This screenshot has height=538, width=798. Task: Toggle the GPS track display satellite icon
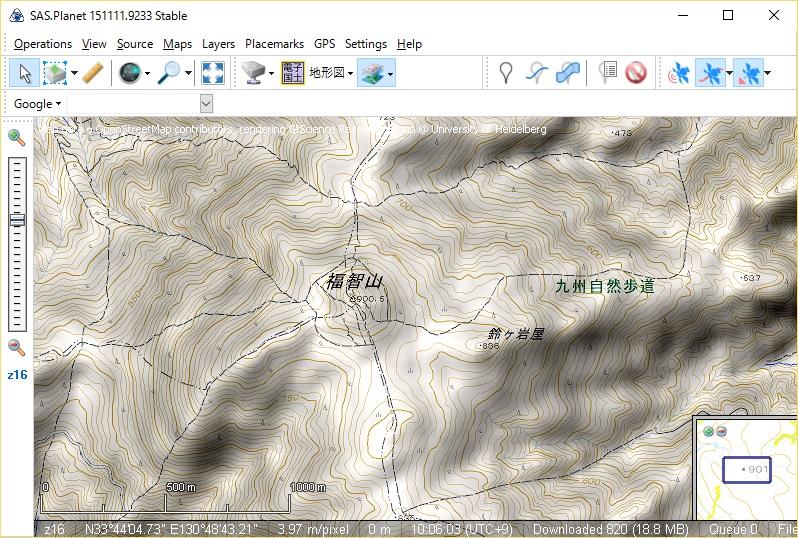tap(710, 73)
